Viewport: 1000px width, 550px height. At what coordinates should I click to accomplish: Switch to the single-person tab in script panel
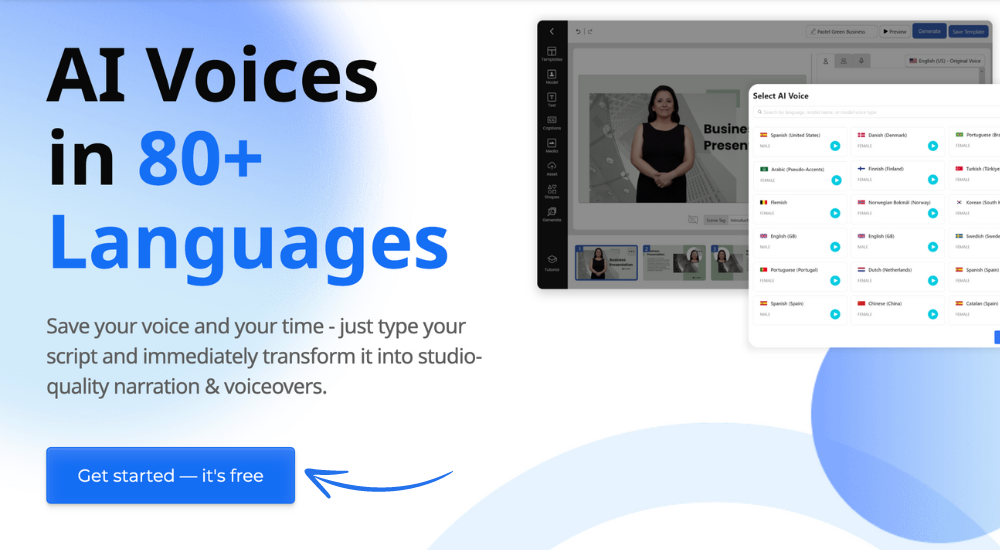point(825,61)
